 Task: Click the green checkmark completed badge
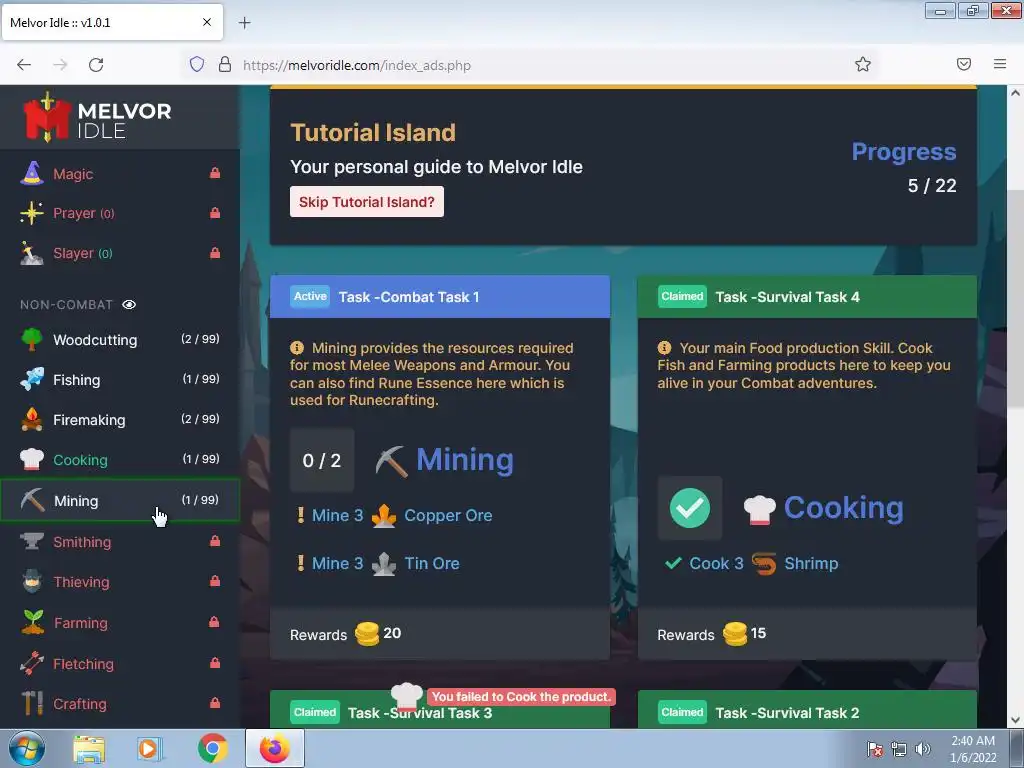pos(690,508)
